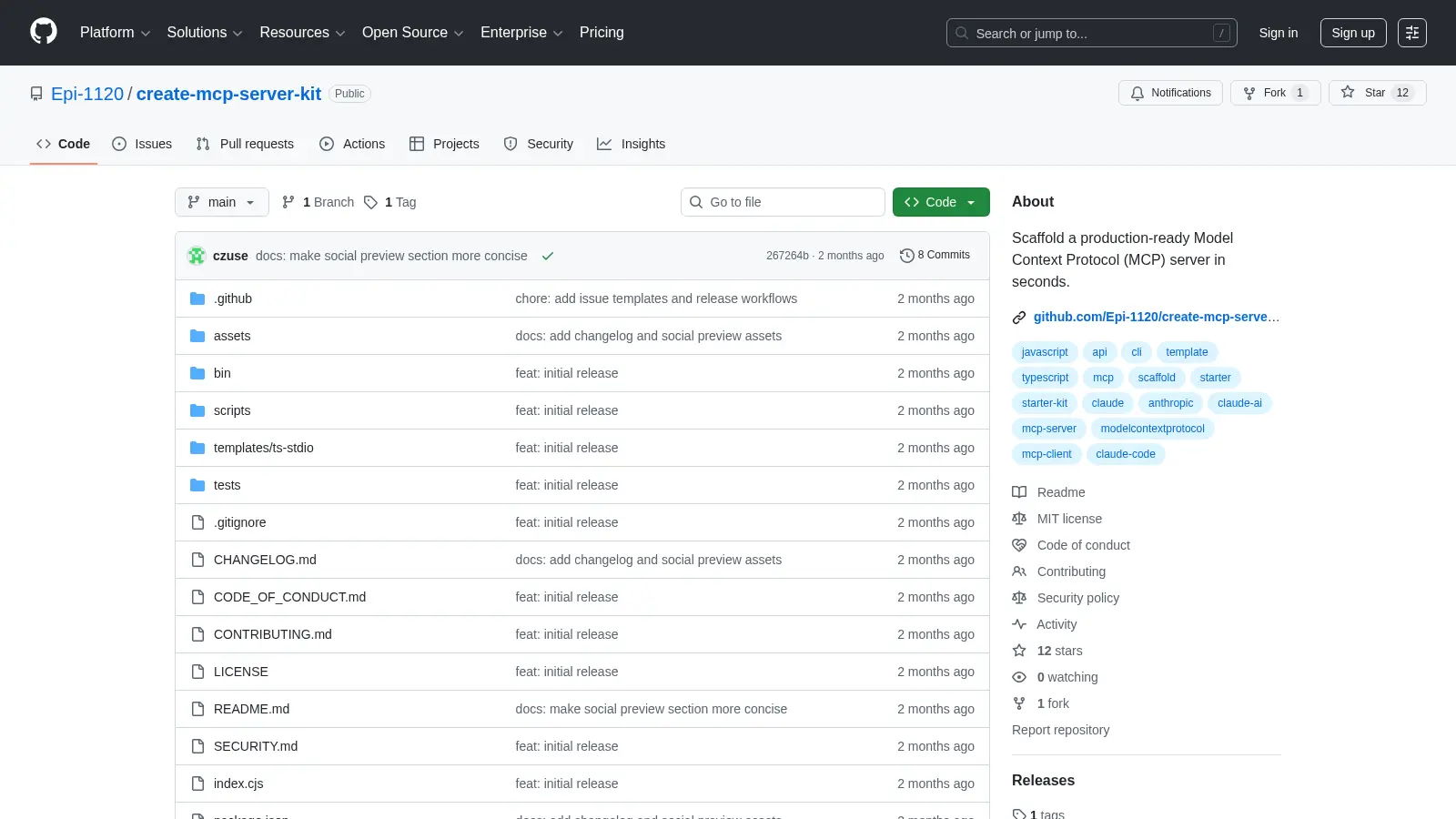This screenshot has height=819, width=1456.
Task: Click the Contributing people icon
Action: (1019, 571)
